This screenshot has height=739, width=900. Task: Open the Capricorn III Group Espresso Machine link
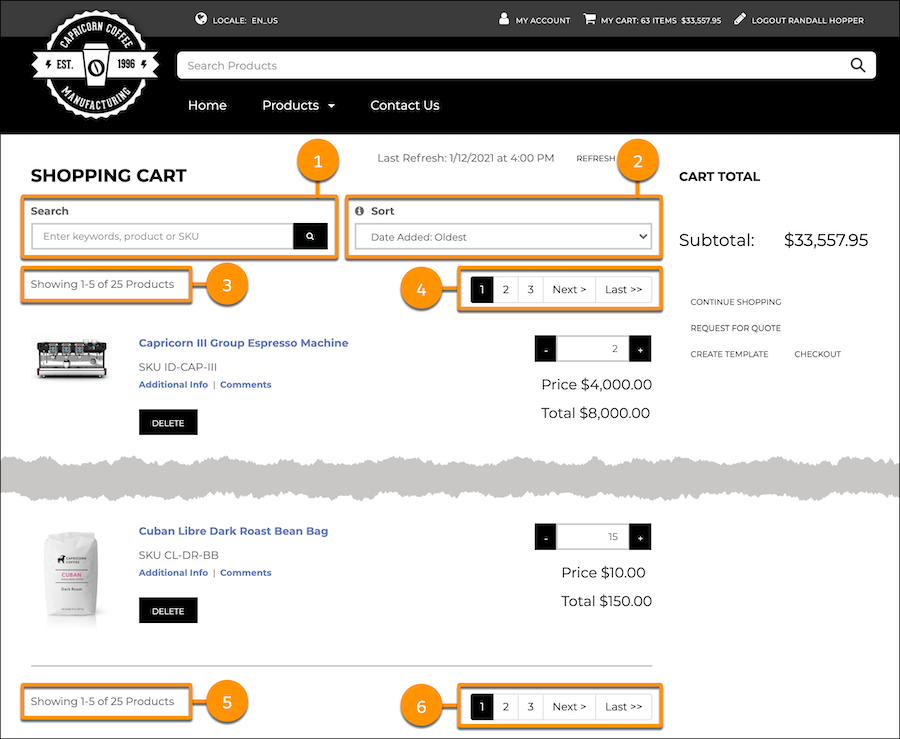point(243,343)
